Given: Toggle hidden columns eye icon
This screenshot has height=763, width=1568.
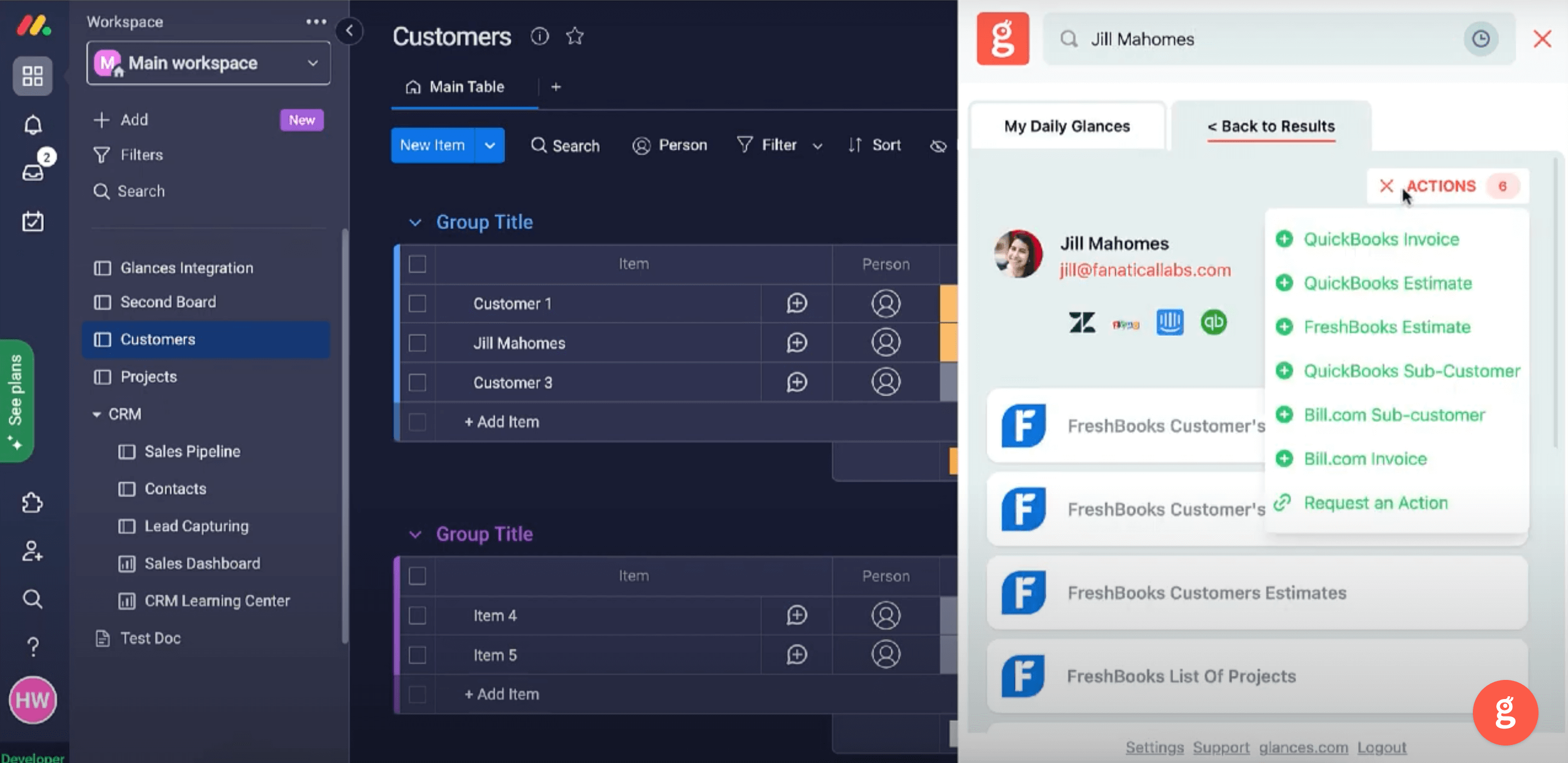Looking at the screenshot, I should [938, 145].
